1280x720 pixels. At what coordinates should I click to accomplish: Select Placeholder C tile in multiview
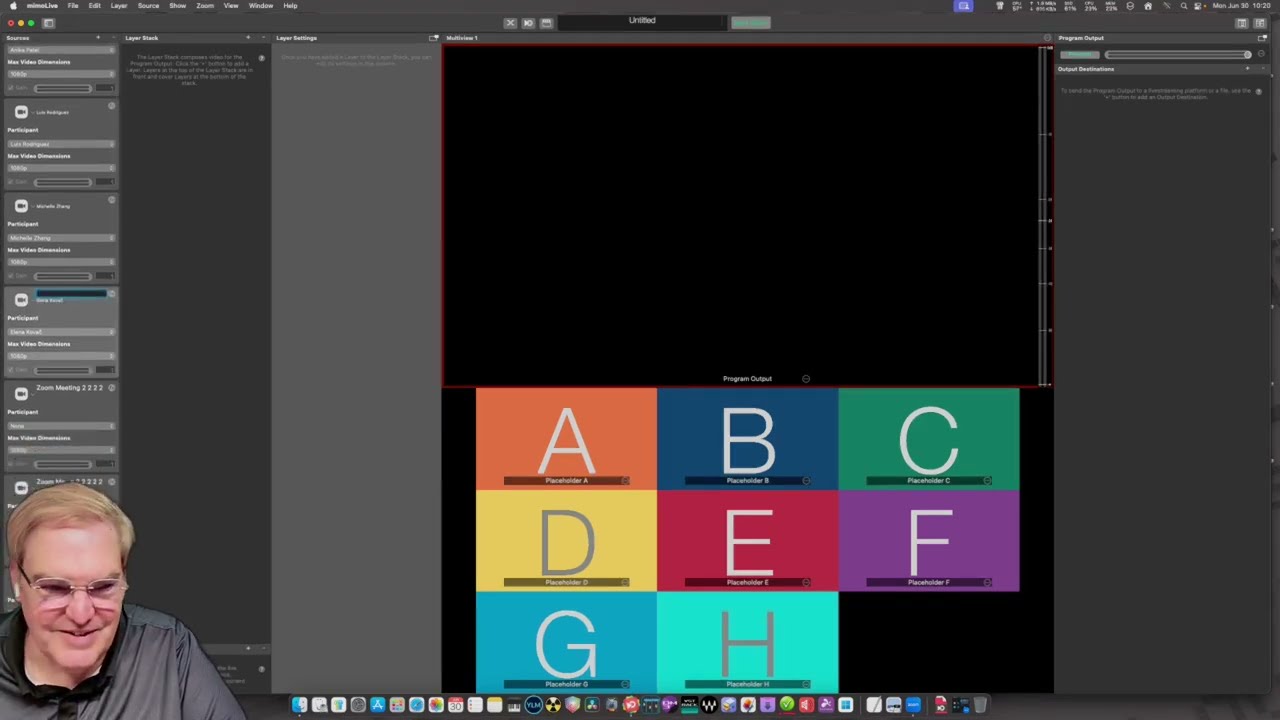pyautogui.click(x=928, y=439)
